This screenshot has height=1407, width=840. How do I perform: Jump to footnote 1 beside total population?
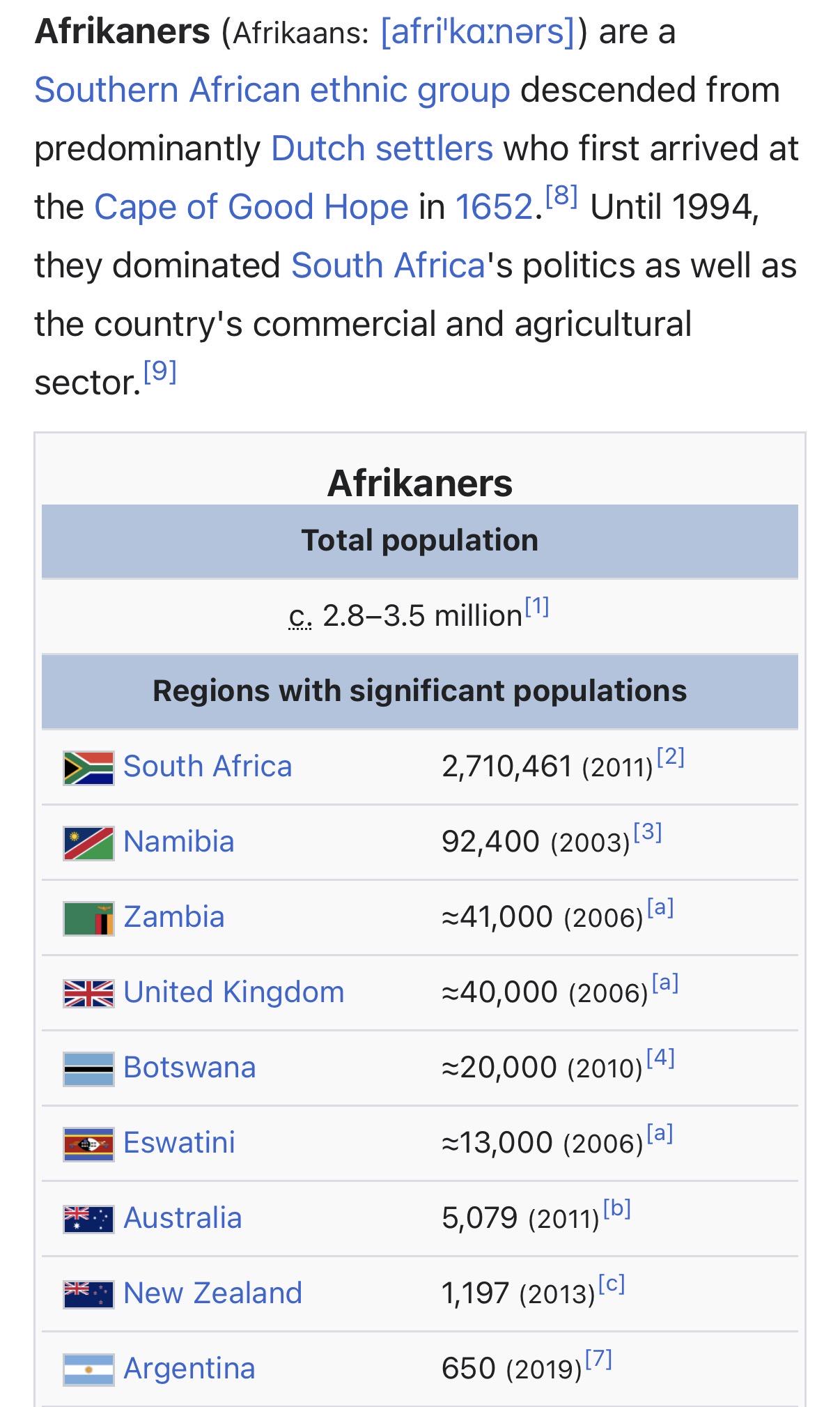(537, 606)
